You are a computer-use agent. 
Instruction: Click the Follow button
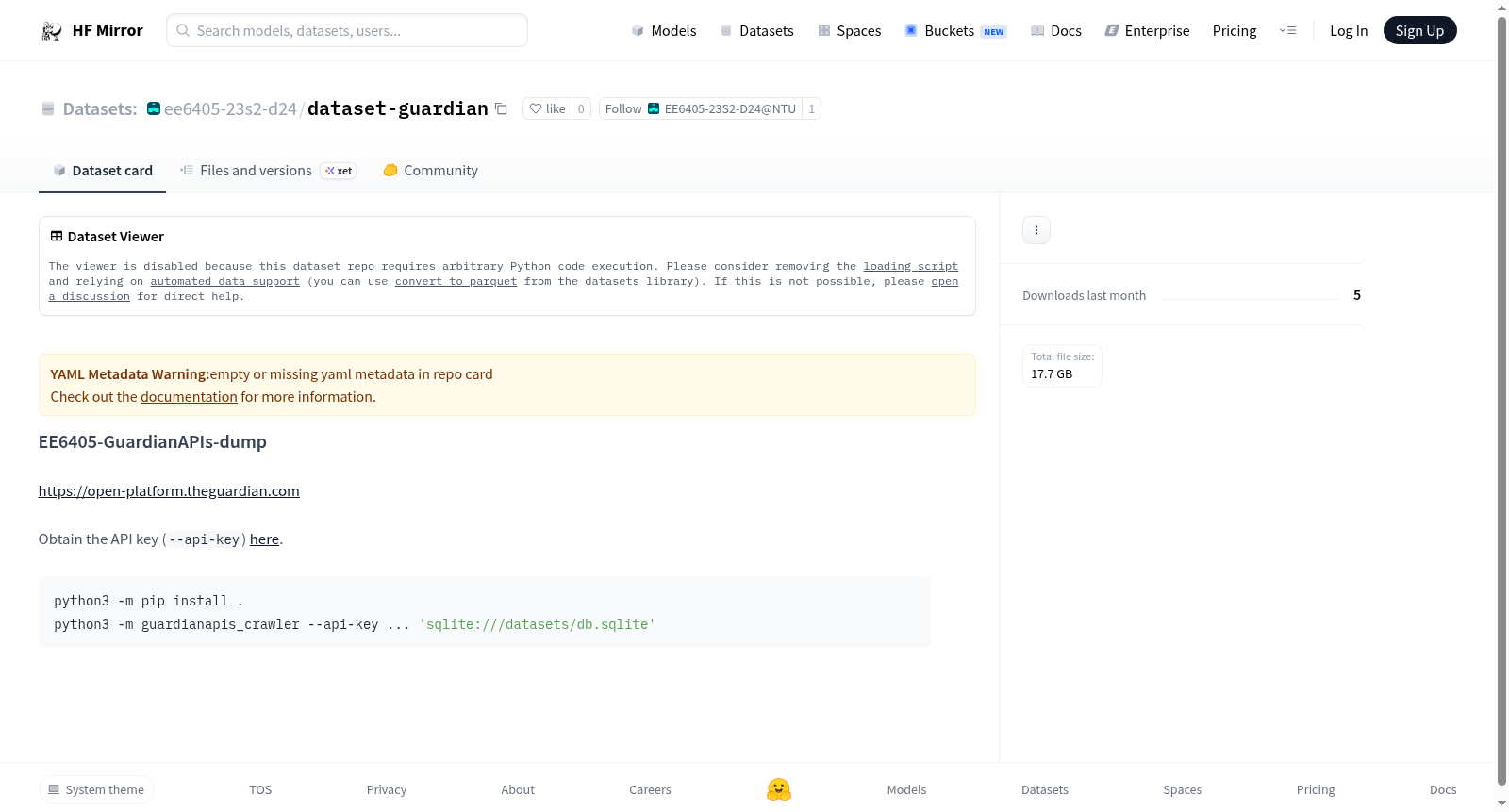[701, 108]
